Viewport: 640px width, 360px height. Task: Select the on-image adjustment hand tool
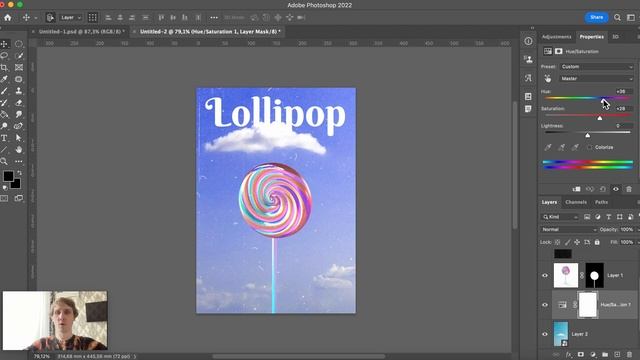coord(547,78)
